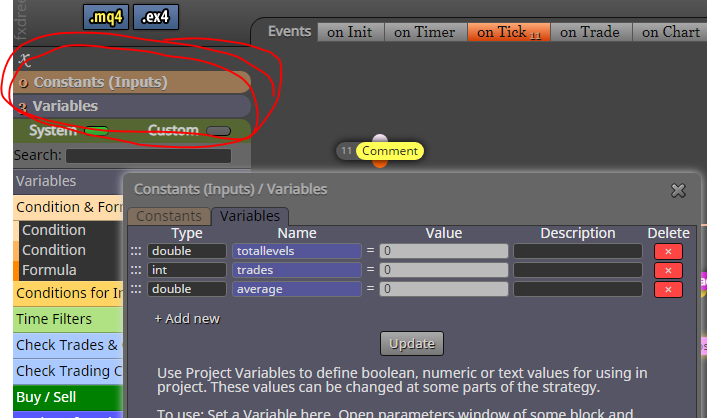The width and height of the screenshot is (707, 418).
Task: Click value field of trades
Action: (x=444, y=270)
